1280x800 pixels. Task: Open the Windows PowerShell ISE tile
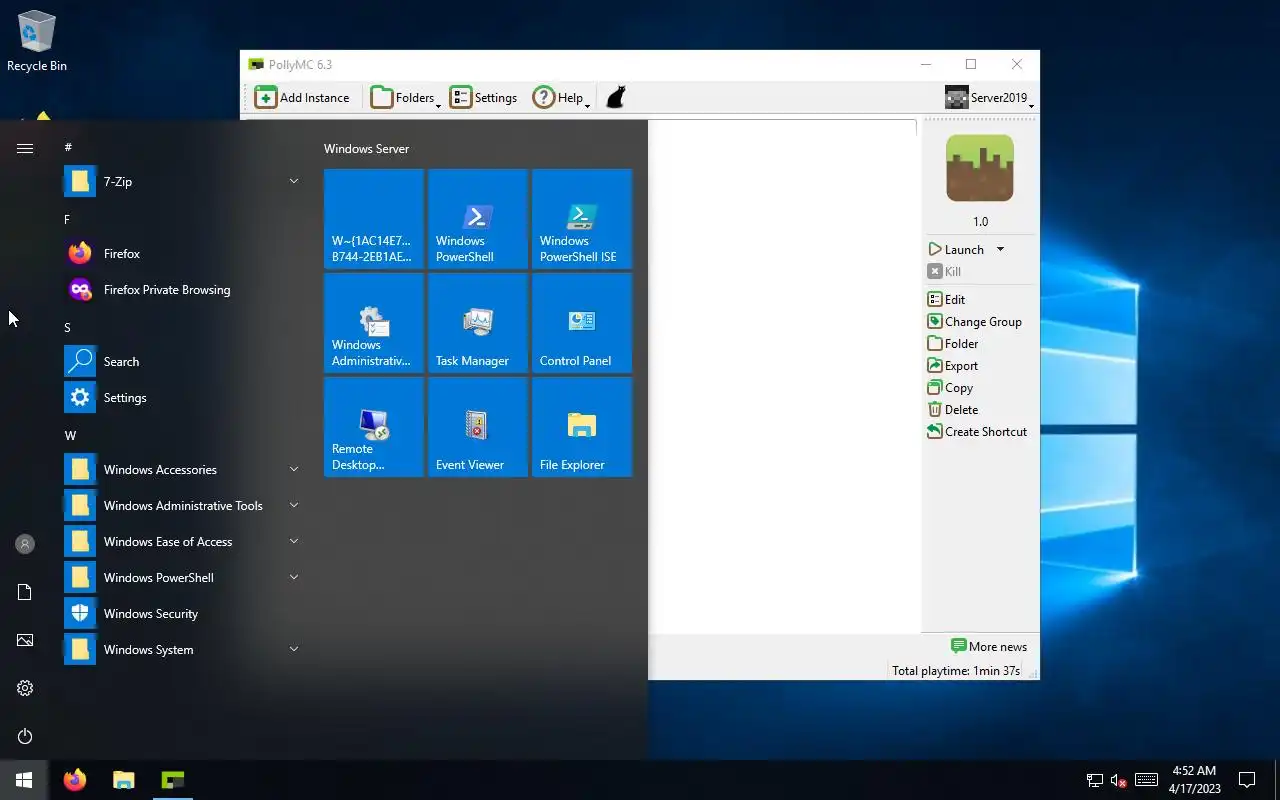click(x=582, y=219)
